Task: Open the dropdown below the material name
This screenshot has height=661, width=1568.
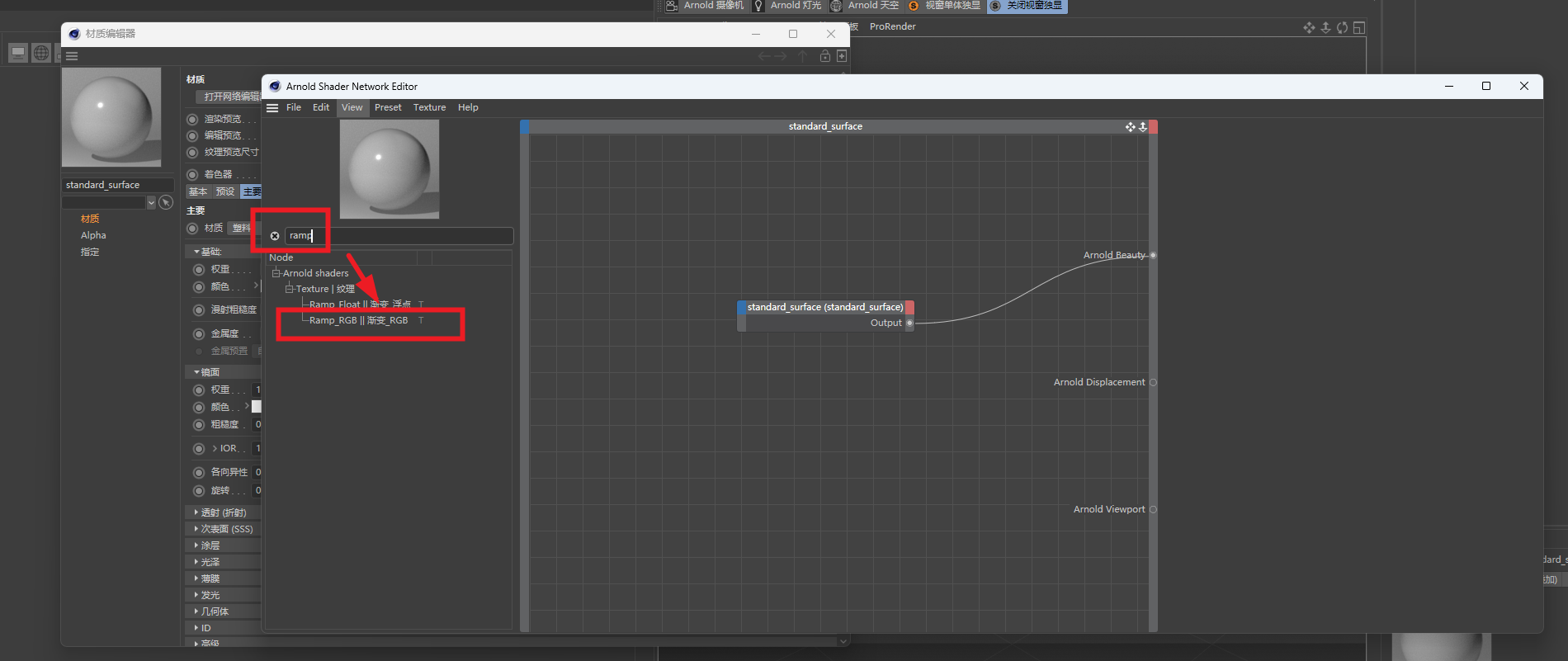Action: 151,202
